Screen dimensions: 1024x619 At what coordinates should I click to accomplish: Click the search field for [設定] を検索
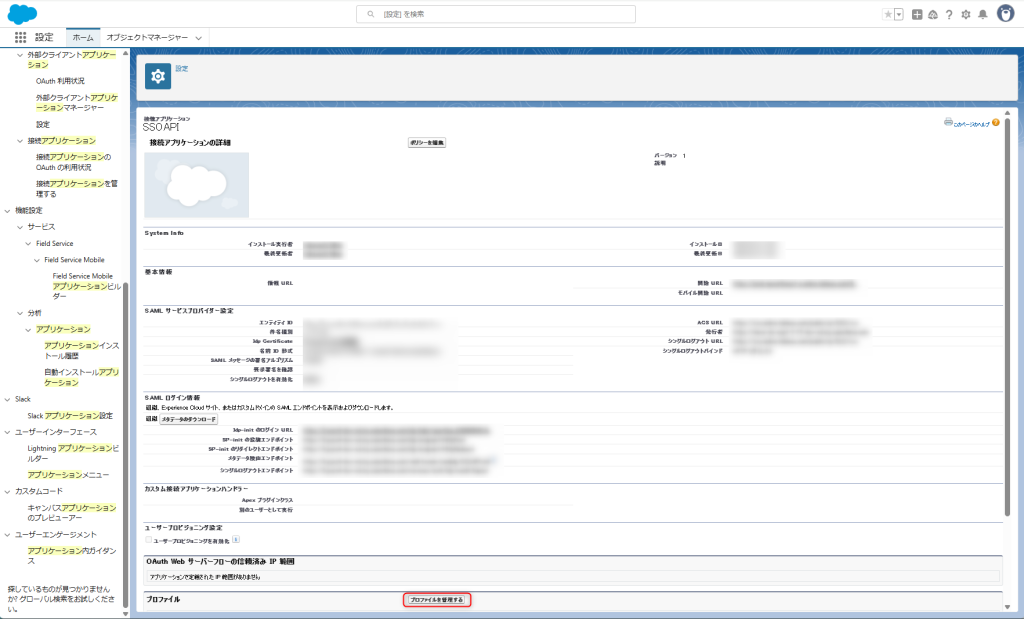pyautogui.click(x=496, y=14)
